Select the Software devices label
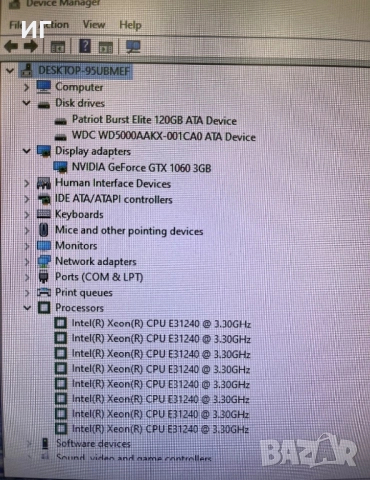The image size is (370, 480). pos(93,444)
